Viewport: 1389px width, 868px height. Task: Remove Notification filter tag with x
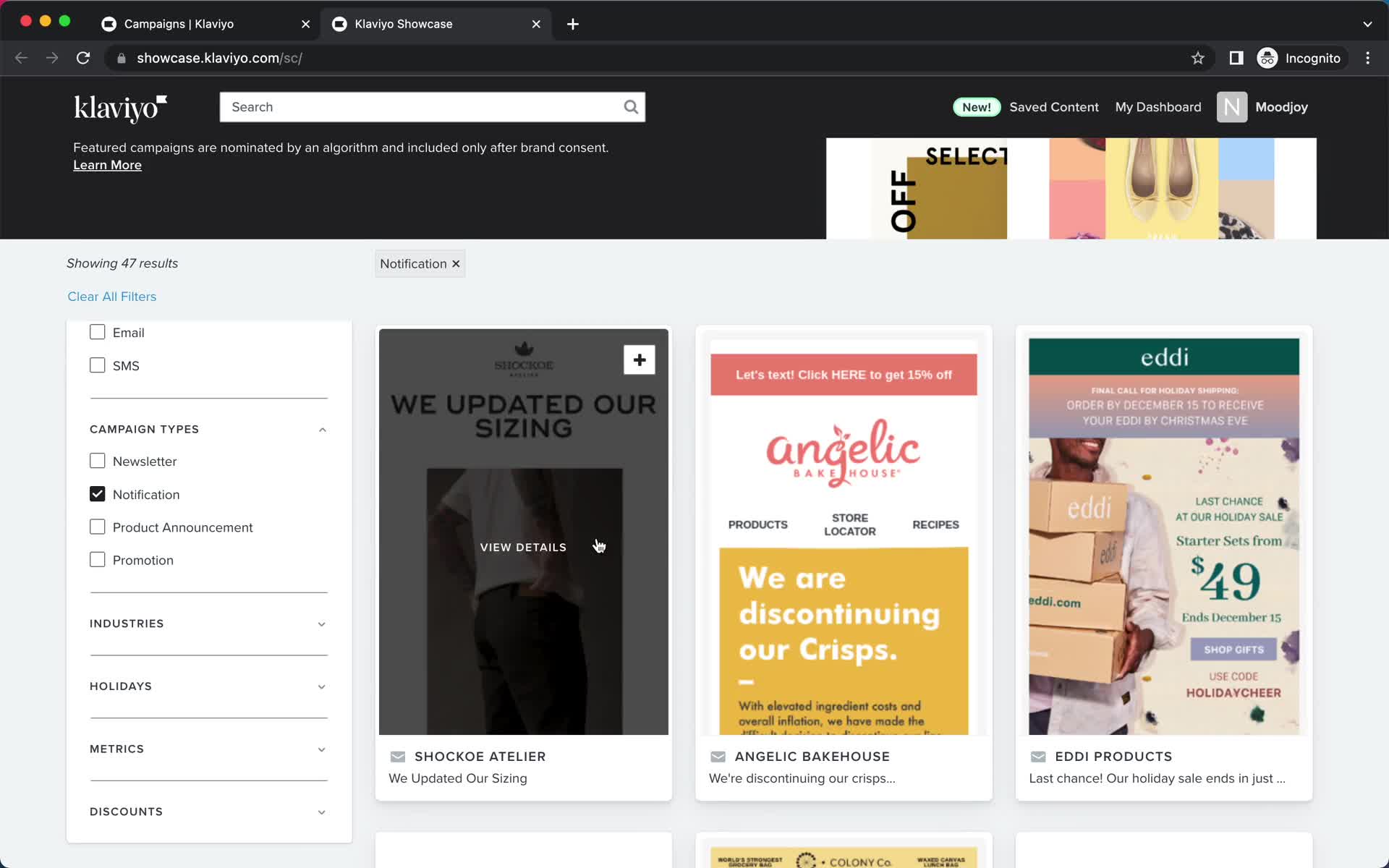pos(456,264)
